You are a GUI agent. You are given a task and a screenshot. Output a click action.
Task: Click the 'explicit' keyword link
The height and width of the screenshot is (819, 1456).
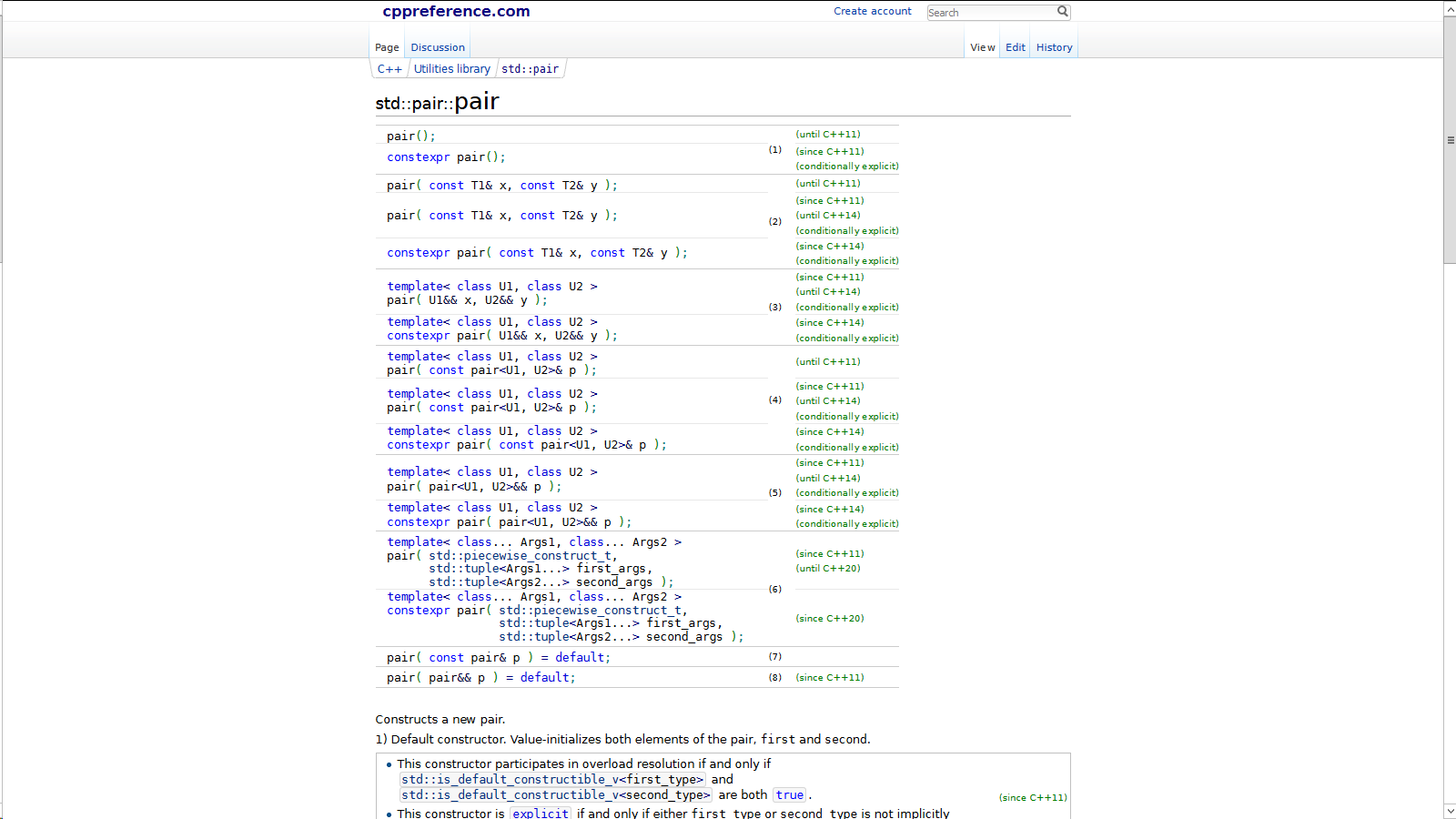541,814
